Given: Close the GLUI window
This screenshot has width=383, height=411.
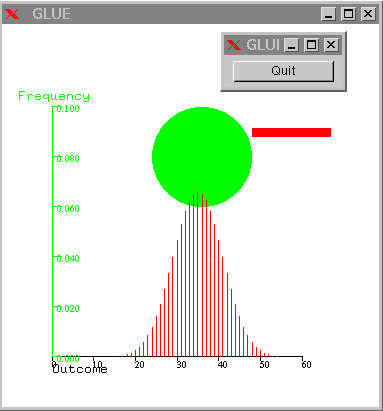Looking at the screenshot, I should tap(331, 45).
